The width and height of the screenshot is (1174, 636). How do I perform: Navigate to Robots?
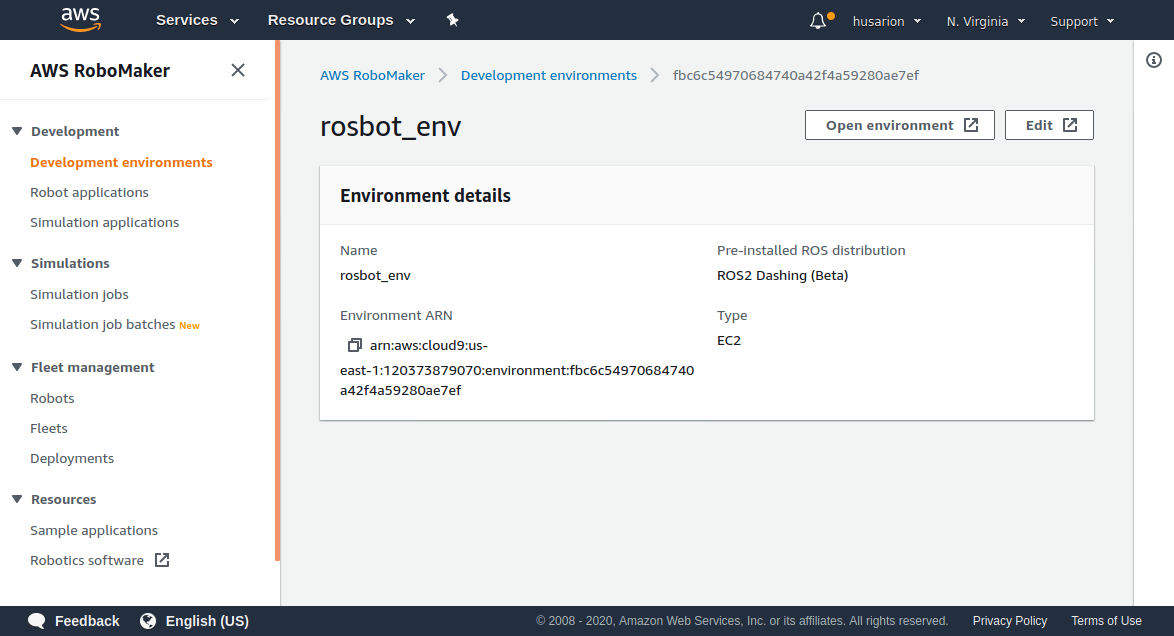tap(52, 399)
